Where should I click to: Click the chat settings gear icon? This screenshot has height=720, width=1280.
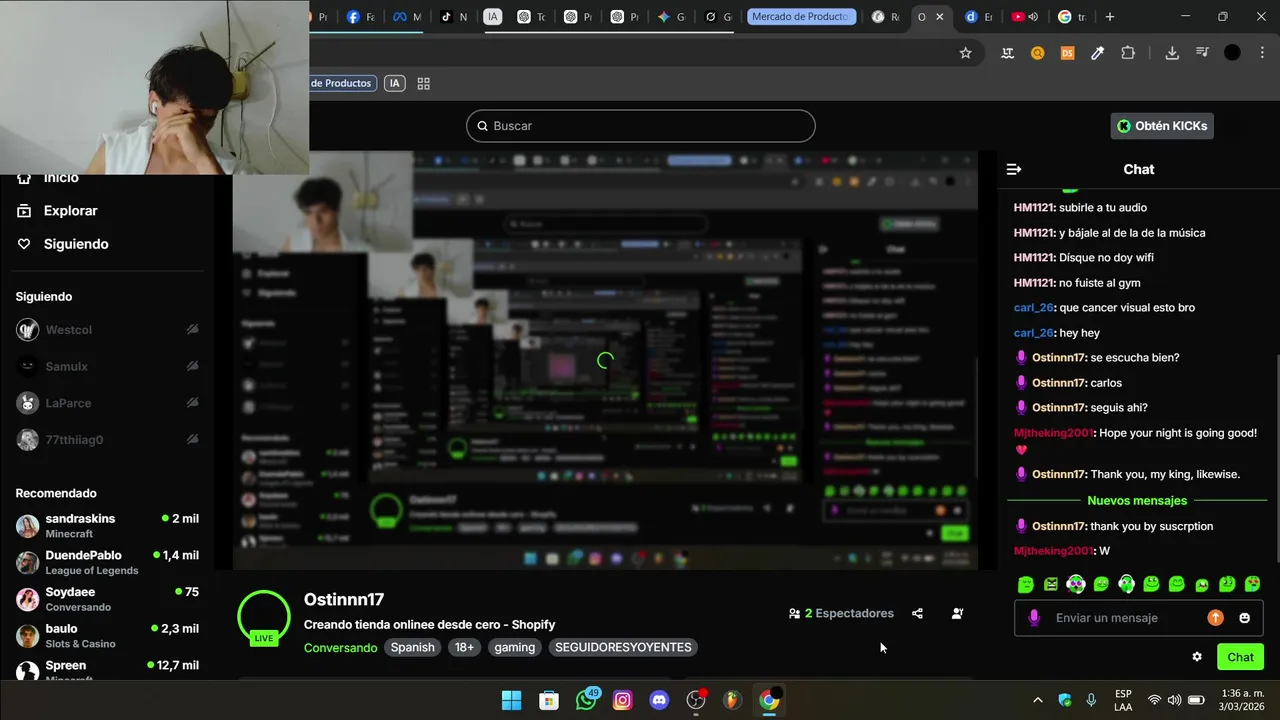coord(1197,657)
